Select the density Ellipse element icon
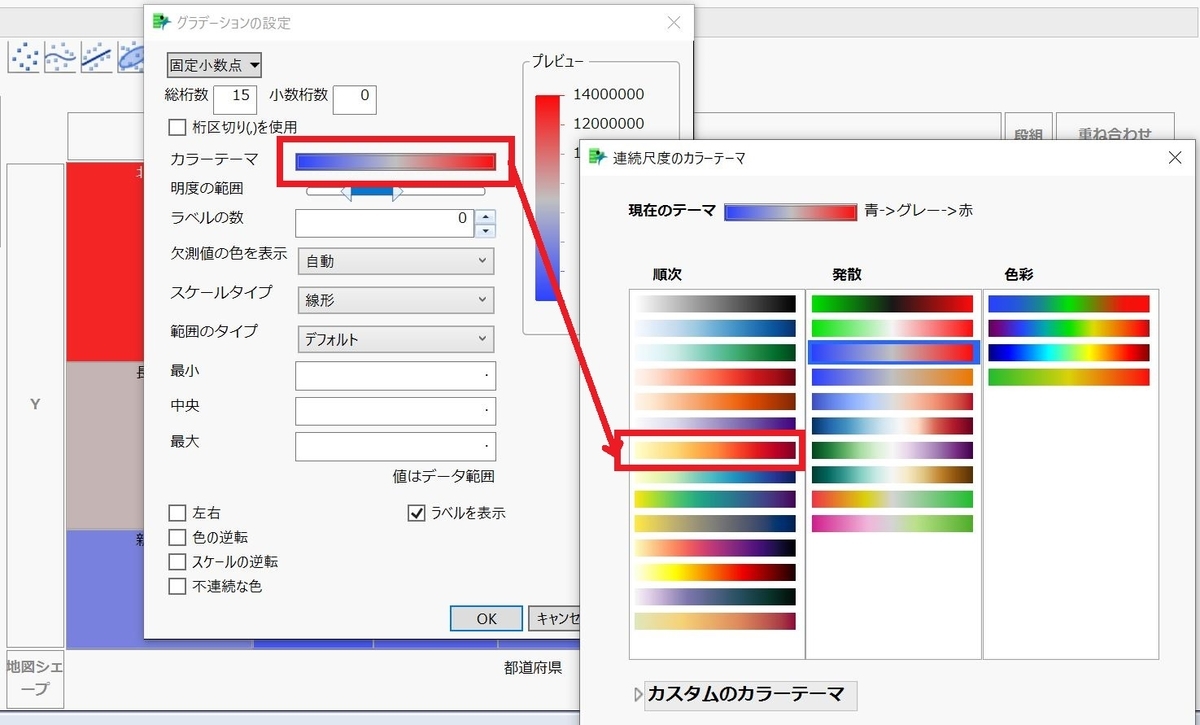 tap(131, 57)
